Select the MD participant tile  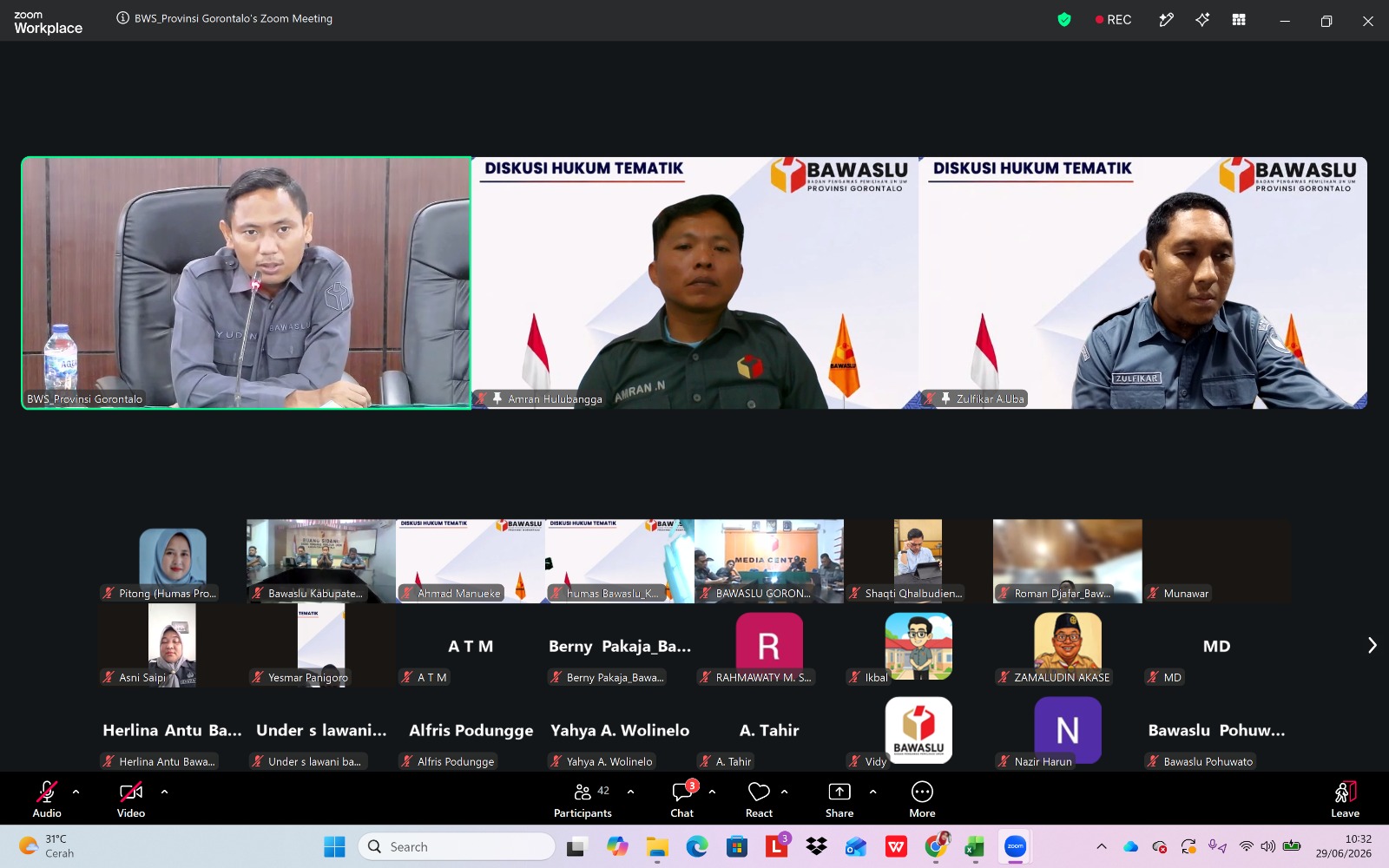pyautogui.click(x=1217, y=645)
